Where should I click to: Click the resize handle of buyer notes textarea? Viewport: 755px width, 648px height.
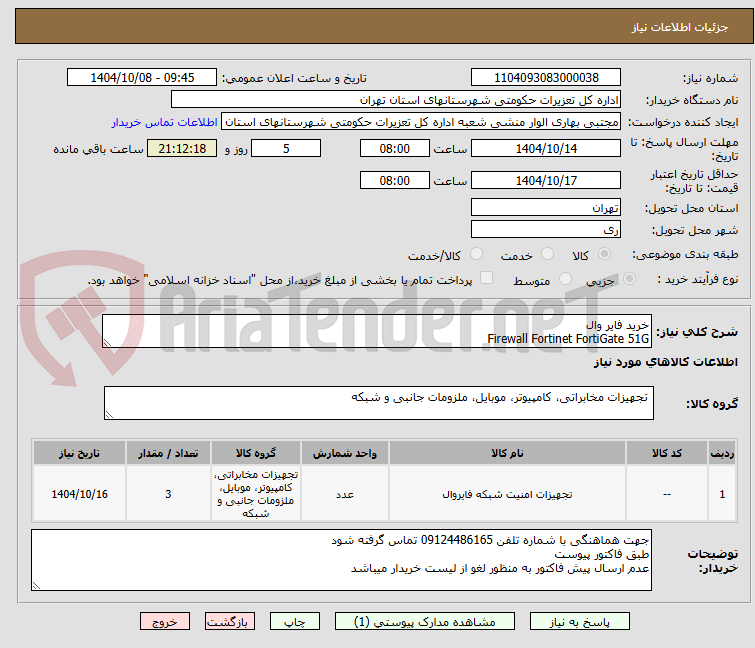click(36, 585)
